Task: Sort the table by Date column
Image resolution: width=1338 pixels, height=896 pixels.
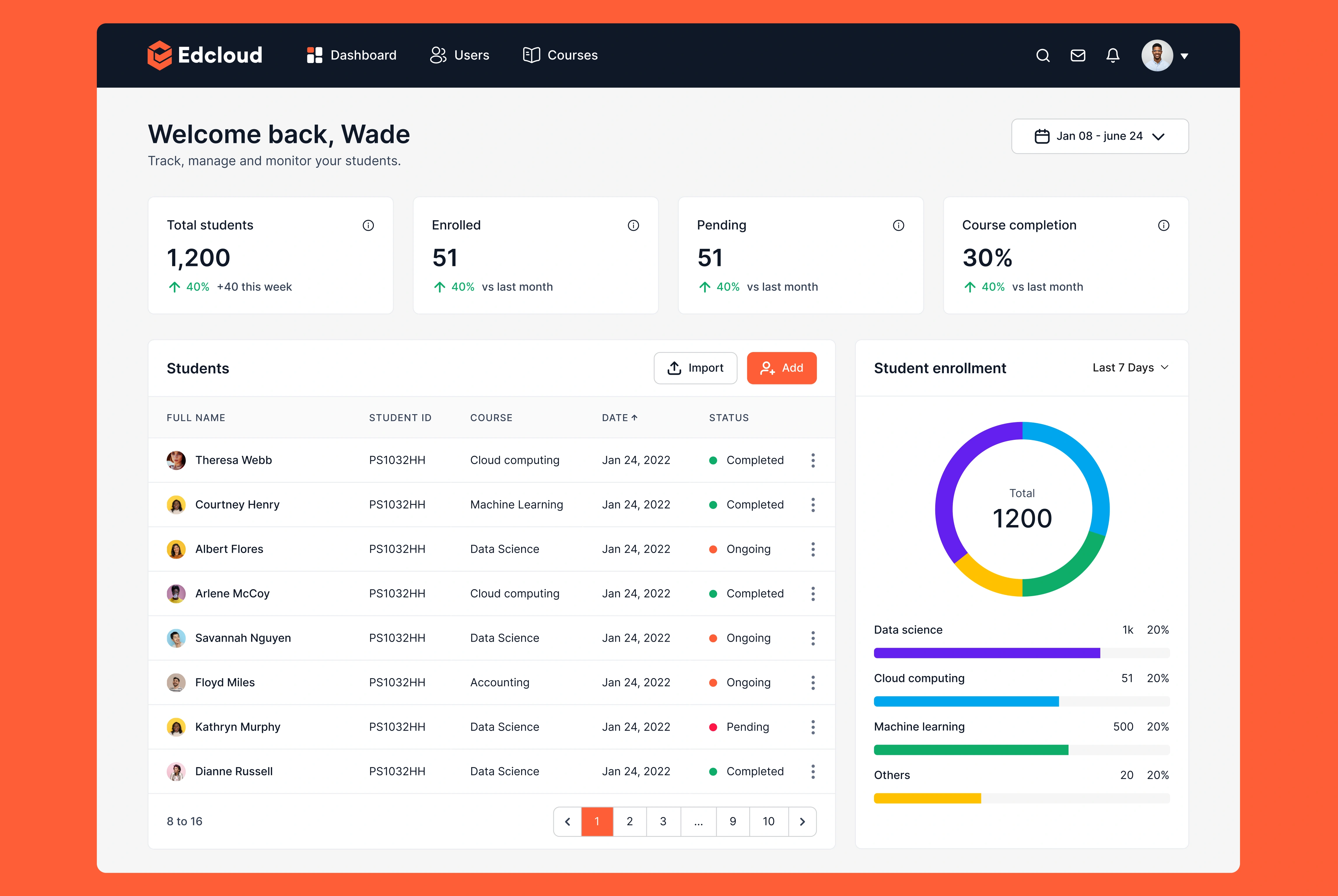Action: tap(619, 418)
